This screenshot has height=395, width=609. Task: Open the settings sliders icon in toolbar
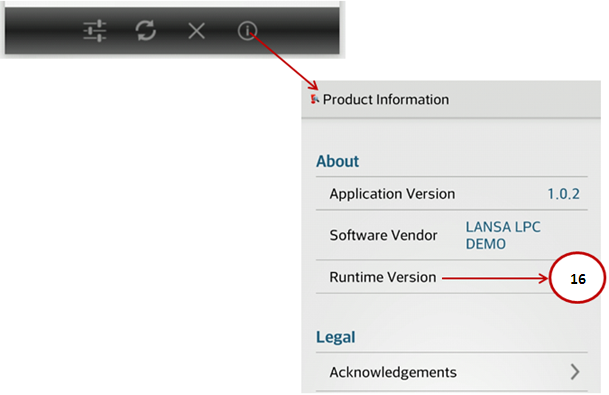pyautogui.click(x=95, y=31)
